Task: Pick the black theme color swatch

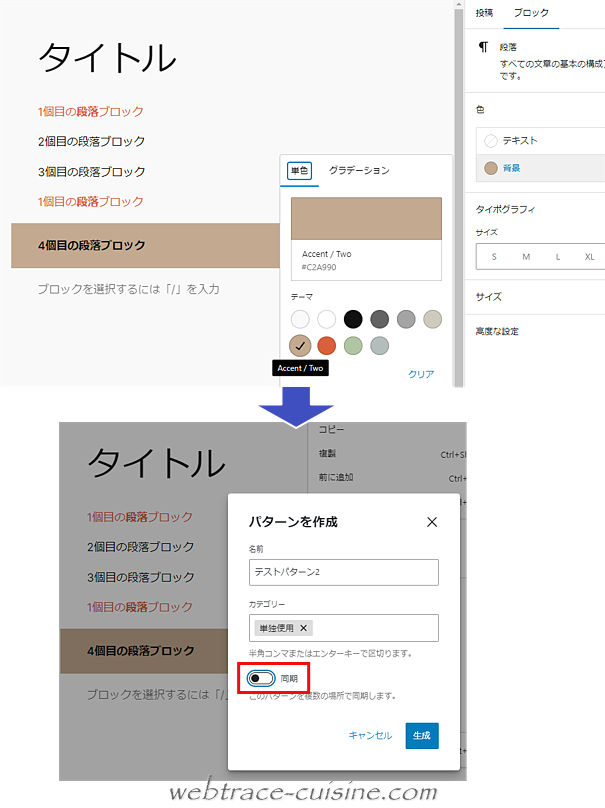Action: 353,319
